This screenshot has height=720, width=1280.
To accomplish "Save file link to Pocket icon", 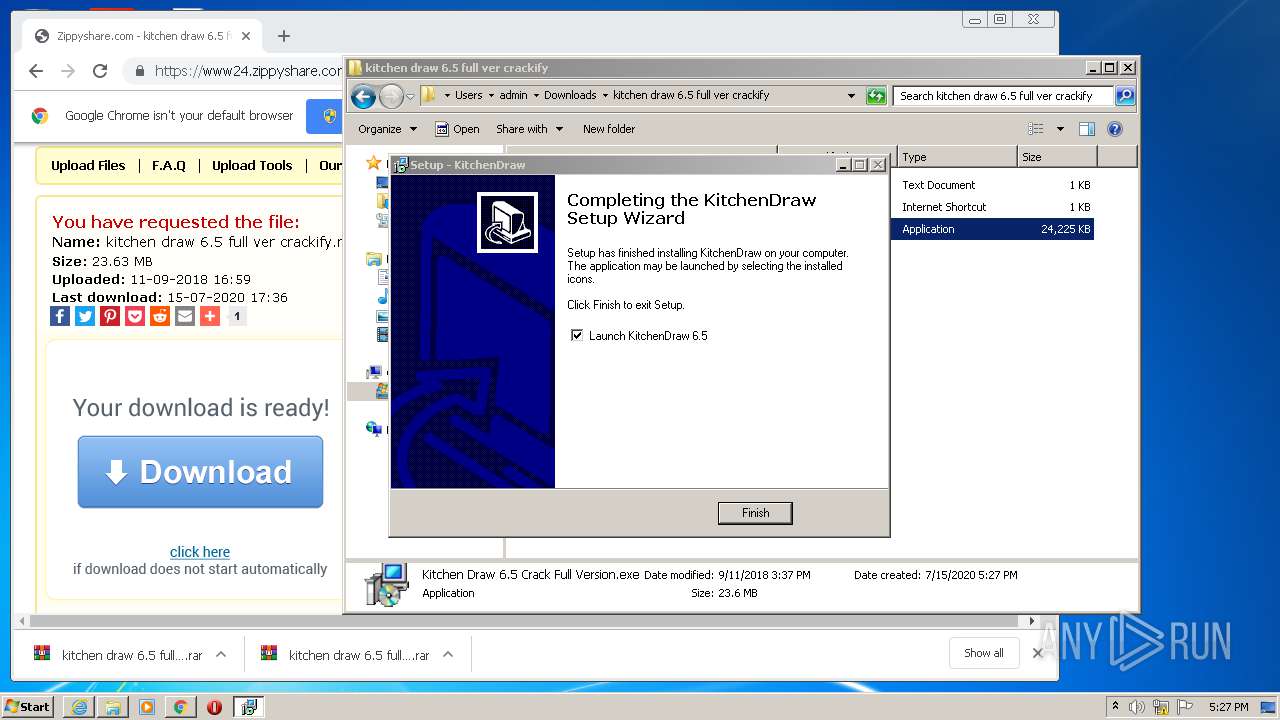I will [135, 316].
